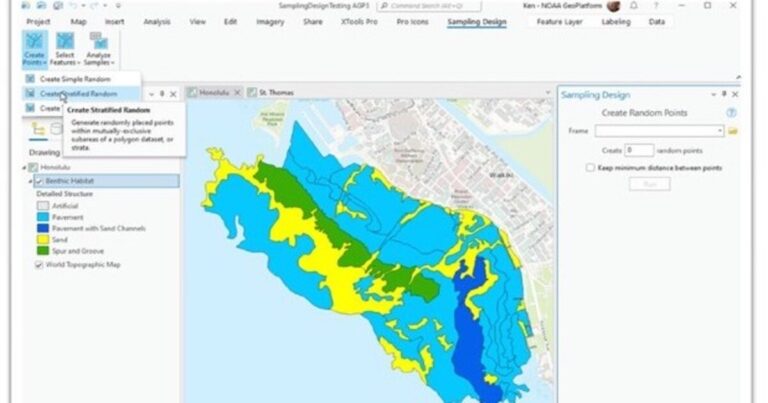768x403 pixels.
Task: Select List By Drawing Order icon
Action: click(x=38, y=129)
